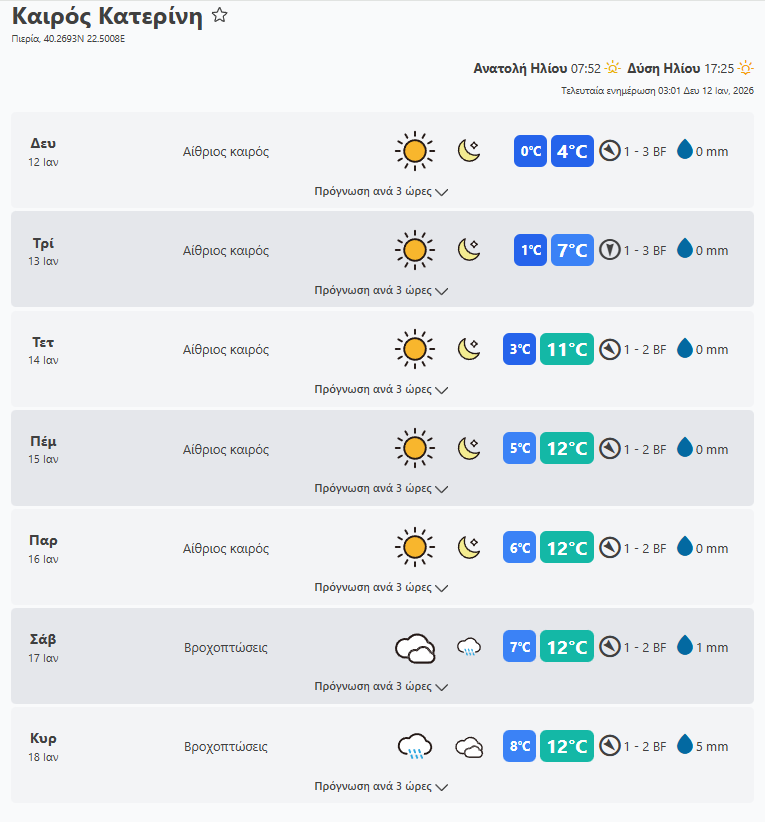Click the night rain icon on Saturday row
This screenshot has height=822, width=765.
(469, 648)
